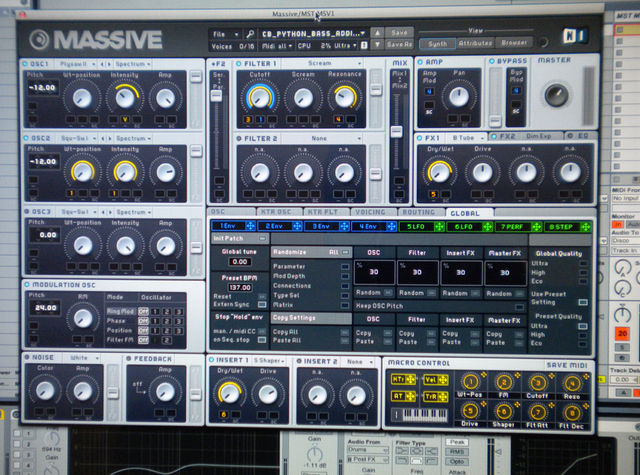Click the 3Env modulation cross handle
Screen dimensions: 640x475
[344, 226]
